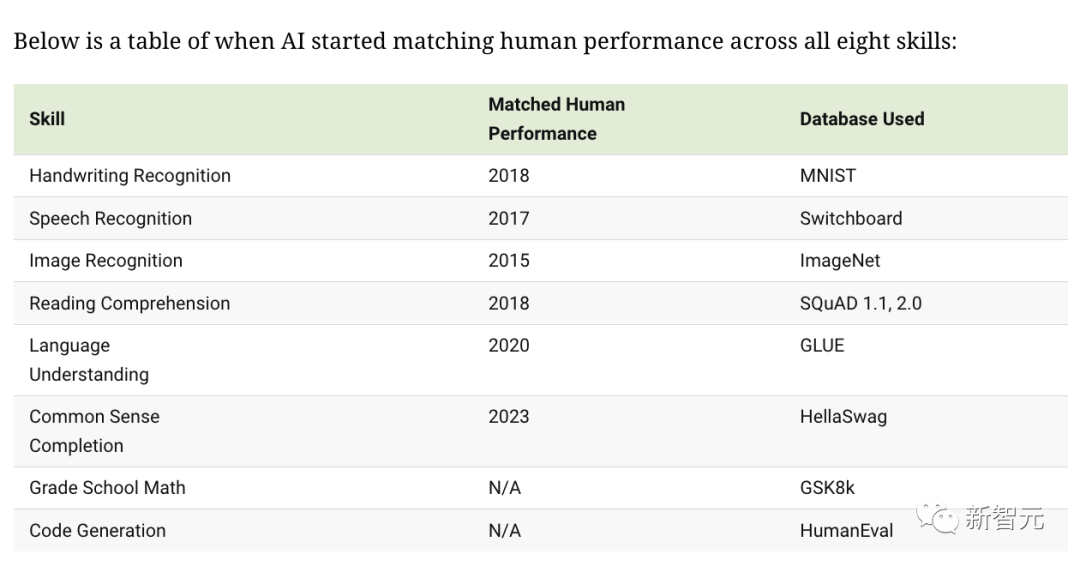The height and width of the screenshot is (566, 1080).
Task: Select the Speech Recognition row label
Action: [x=110, y=219]
